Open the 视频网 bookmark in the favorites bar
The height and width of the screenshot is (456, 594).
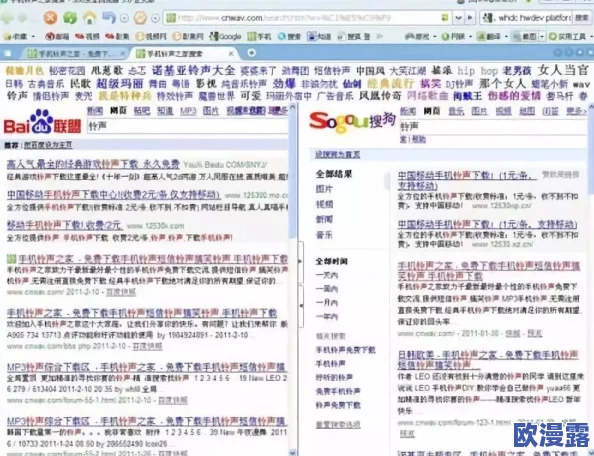coord(151,36)
